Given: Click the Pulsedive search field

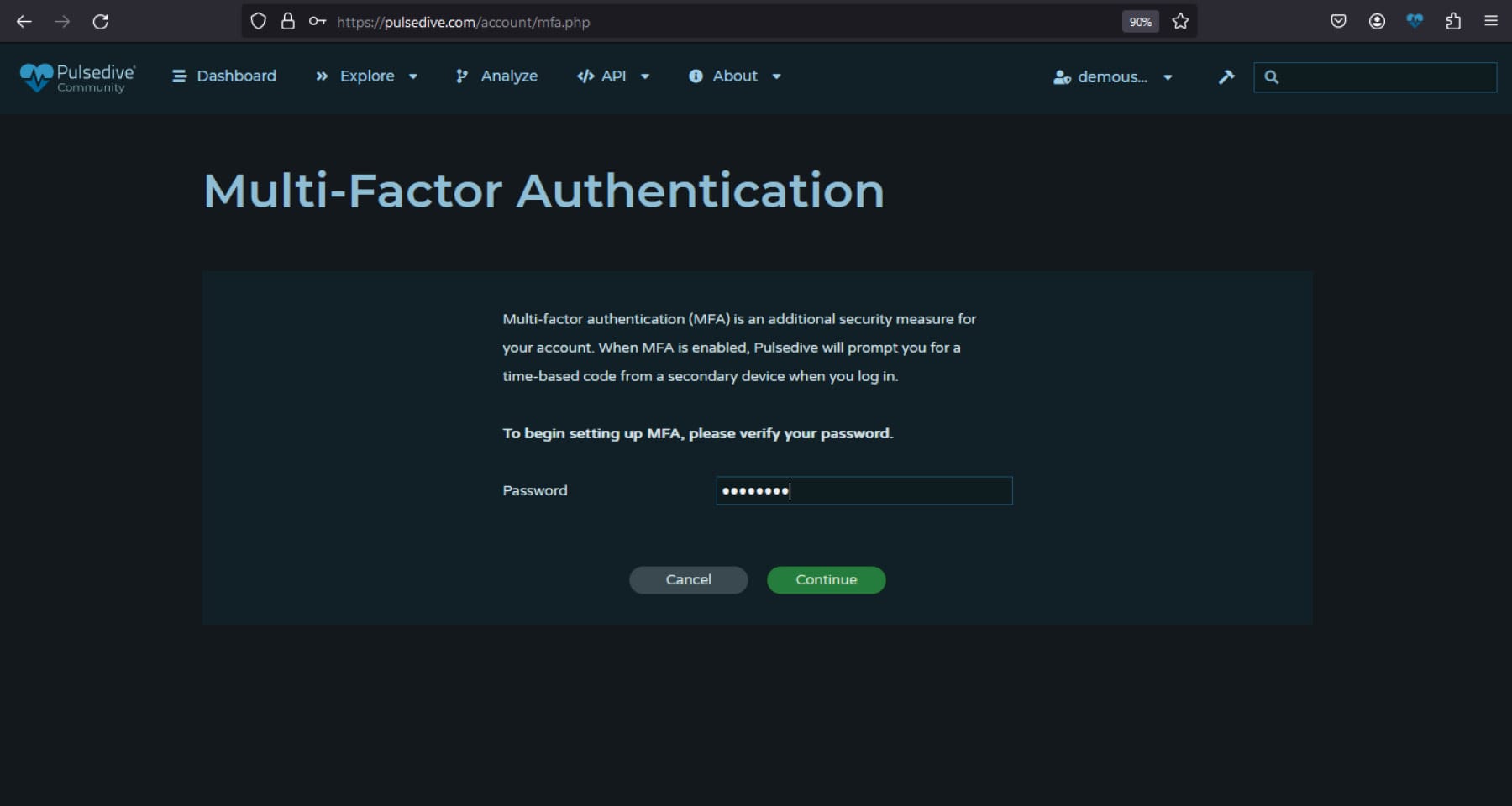Looking at the screenshot, I should (x=1375, y=77).
